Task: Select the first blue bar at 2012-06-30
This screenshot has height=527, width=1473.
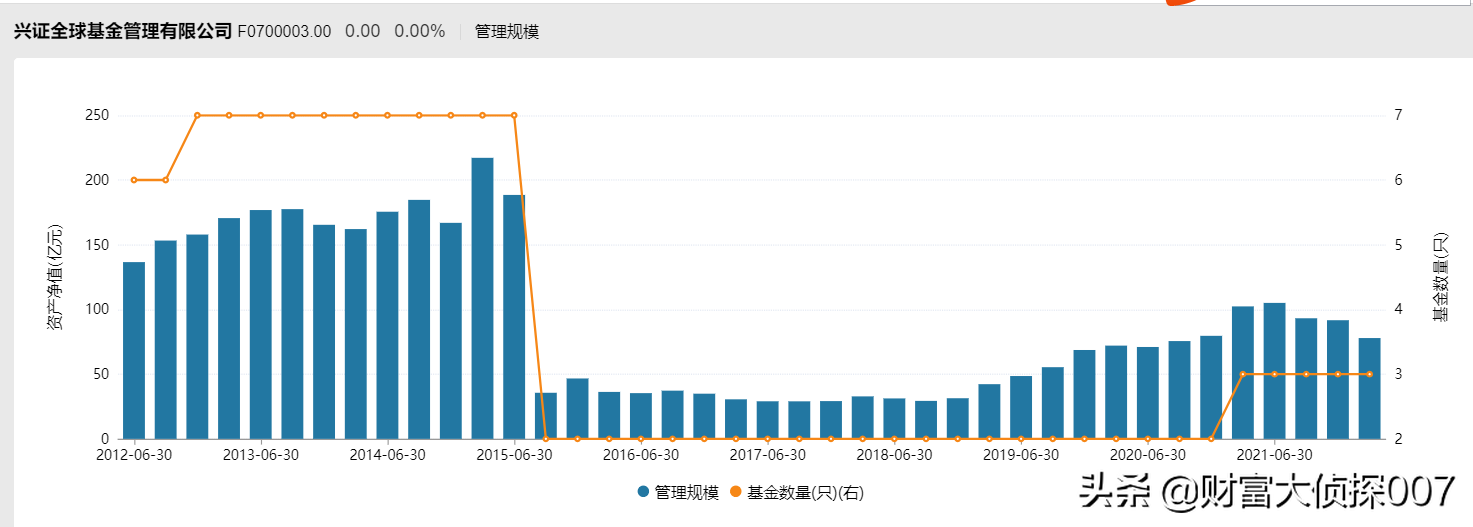Action: point(134,350)
